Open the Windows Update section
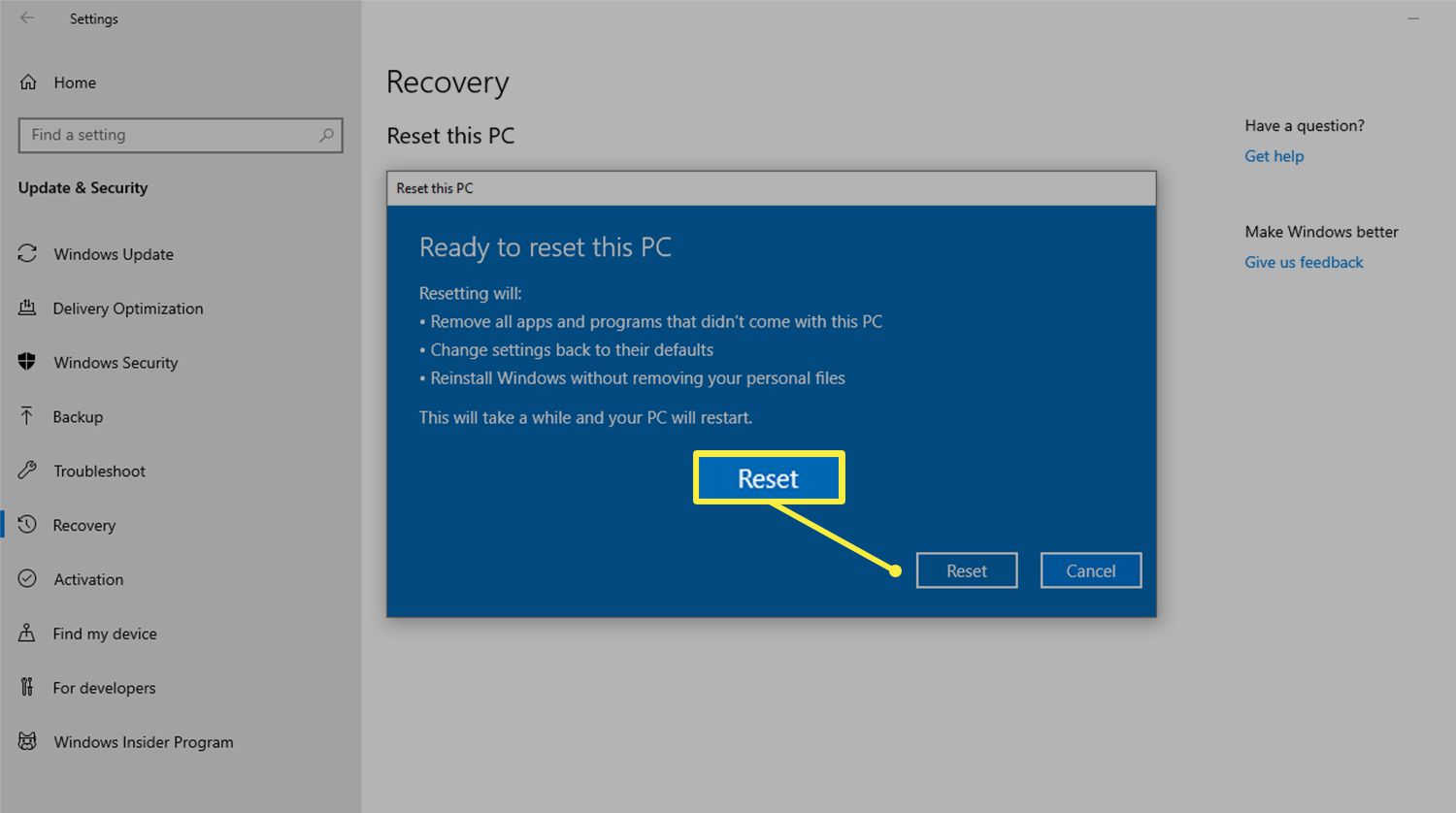Image resolution: width=1456 pixels, height=813 pixels. click(114, 254)
